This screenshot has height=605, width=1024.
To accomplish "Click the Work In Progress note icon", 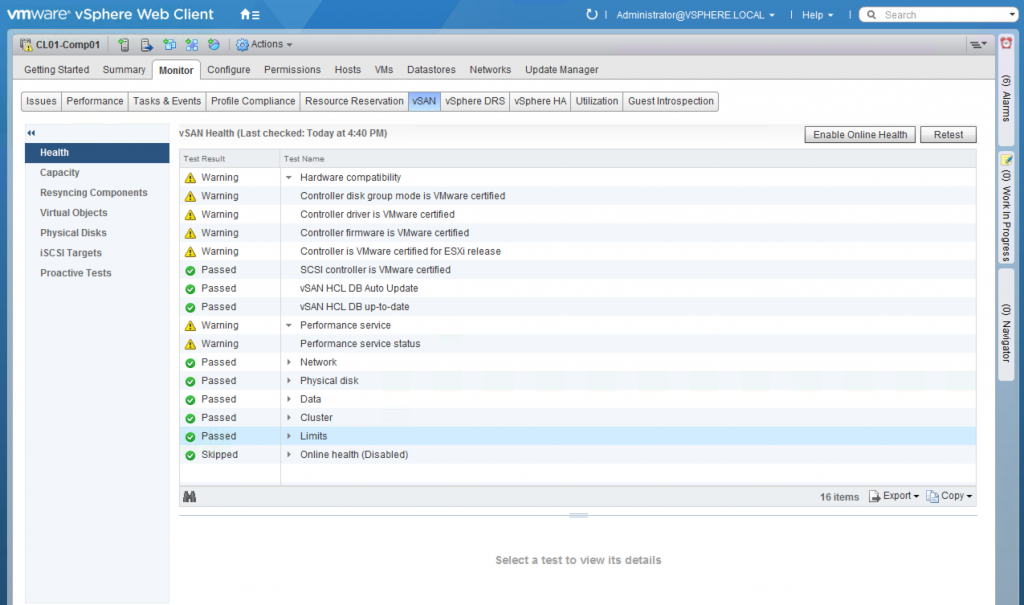I will pos(1006,160).
